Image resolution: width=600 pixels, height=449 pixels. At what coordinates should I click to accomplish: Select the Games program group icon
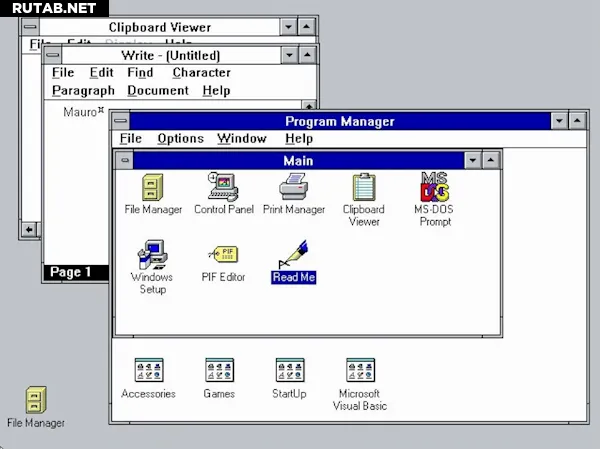[x=219, y=371]
